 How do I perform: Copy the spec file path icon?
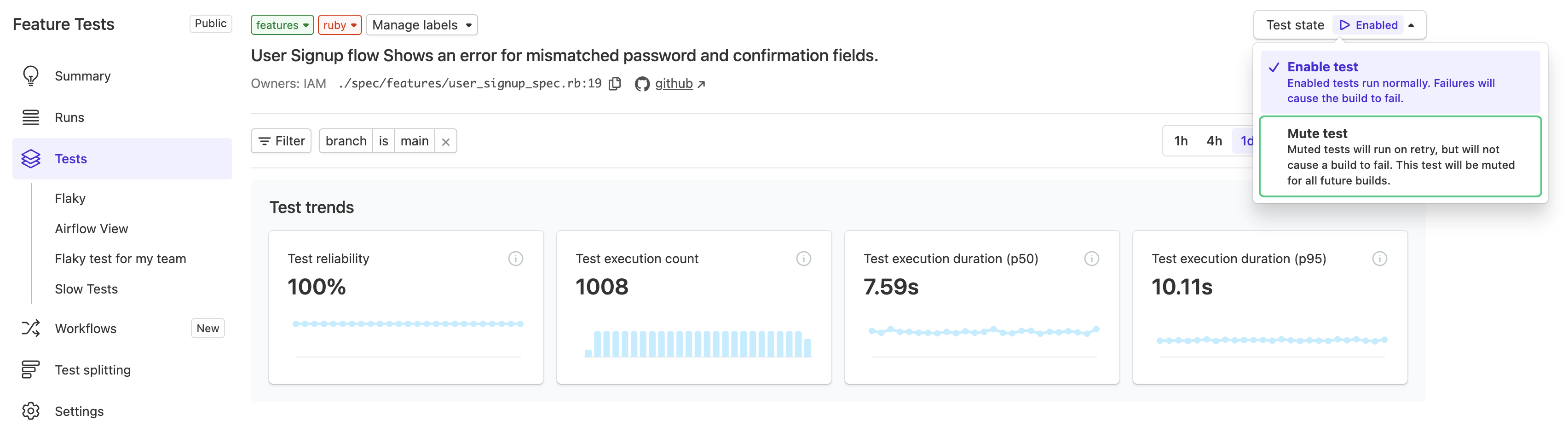615,84
